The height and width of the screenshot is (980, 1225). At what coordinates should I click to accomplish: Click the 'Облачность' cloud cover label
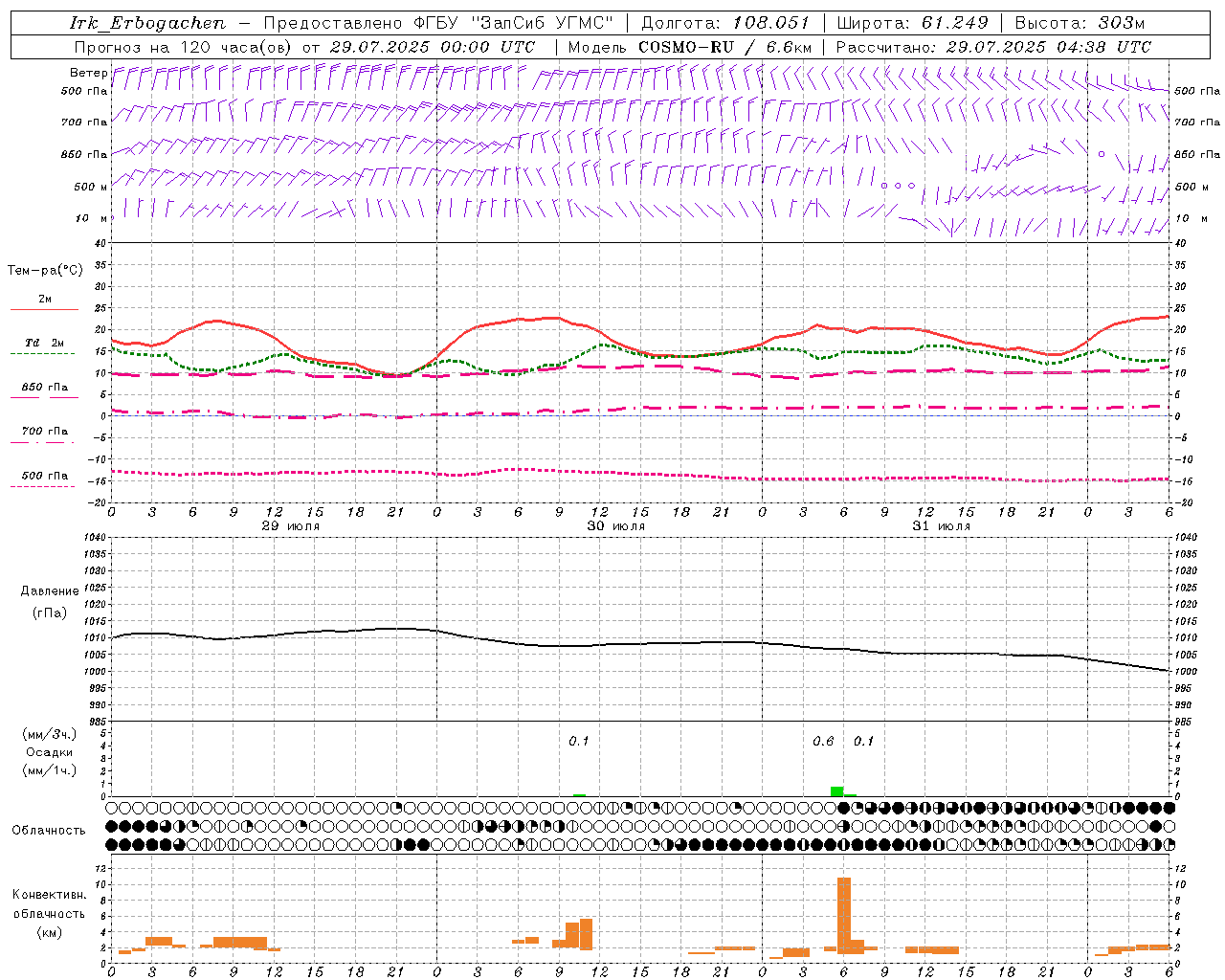click(x=49, y=830)
